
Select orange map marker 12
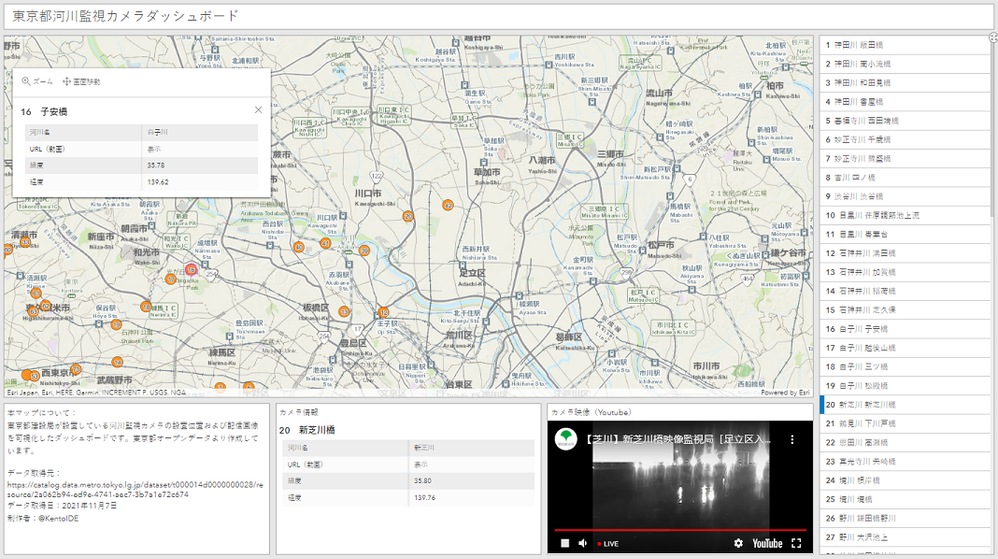point(383,312)
